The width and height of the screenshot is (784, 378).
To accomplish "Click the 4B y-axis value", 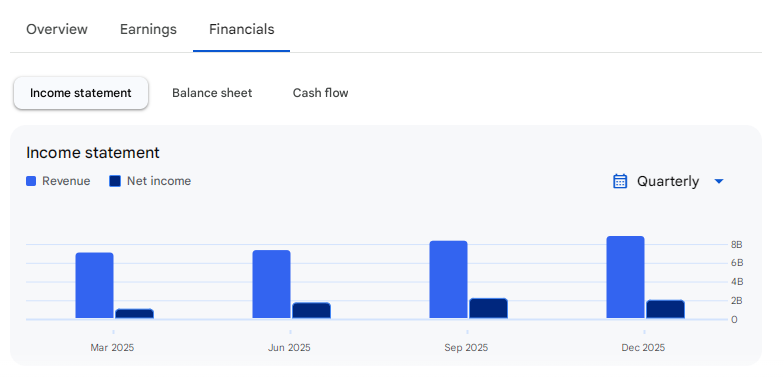I will point(736,282).
